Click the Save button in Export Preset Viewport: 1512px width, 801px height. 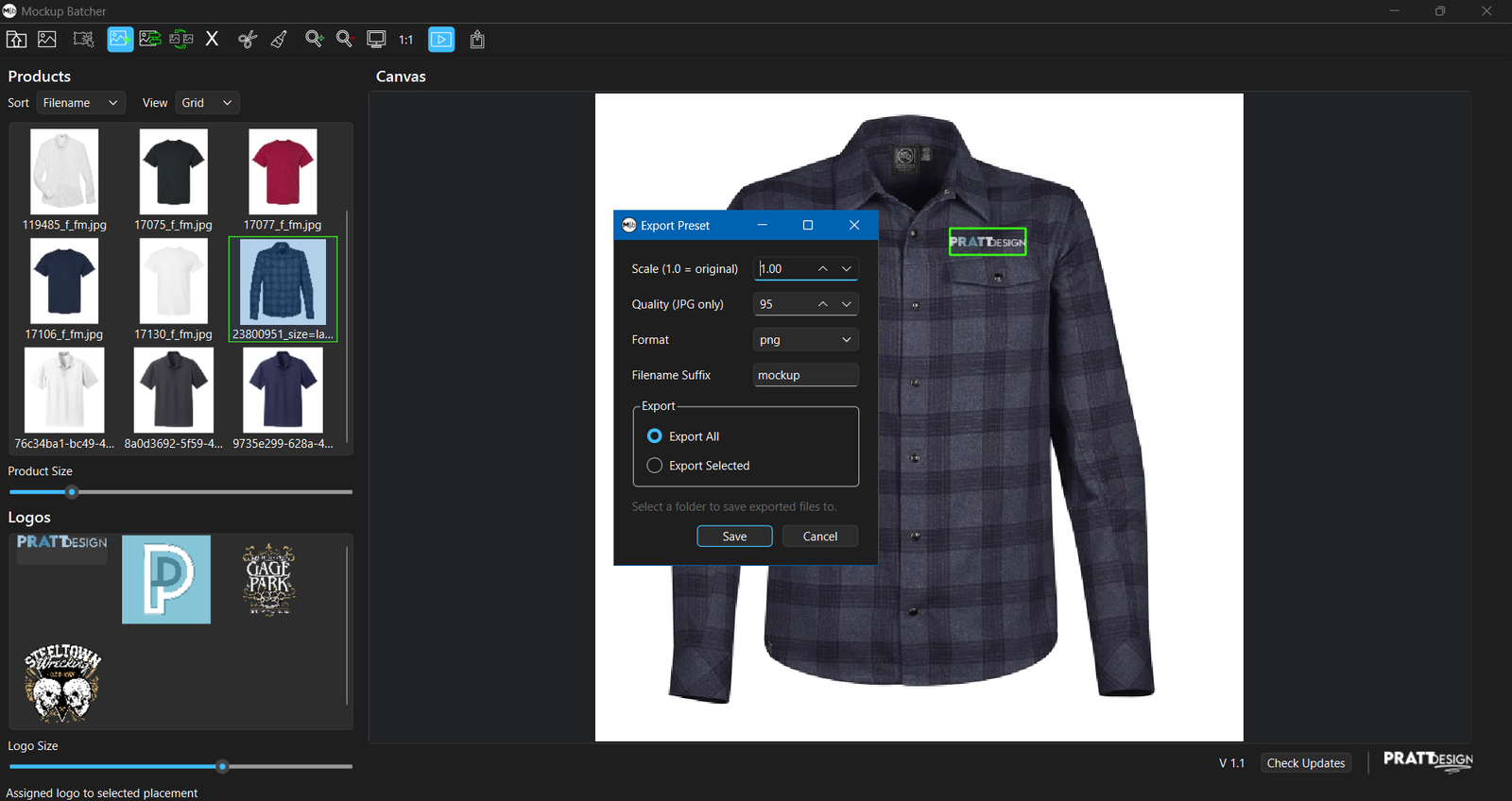[734, 537]
